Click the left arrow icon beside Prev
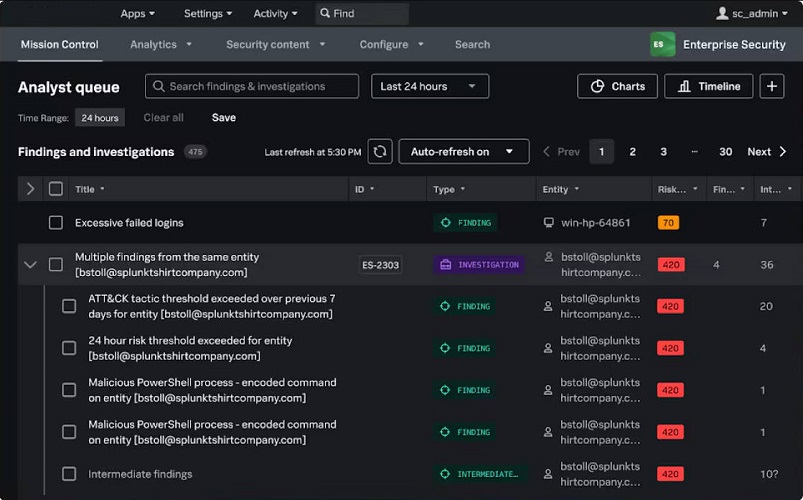This screenshot has height=500, width=803. [546, 152]
